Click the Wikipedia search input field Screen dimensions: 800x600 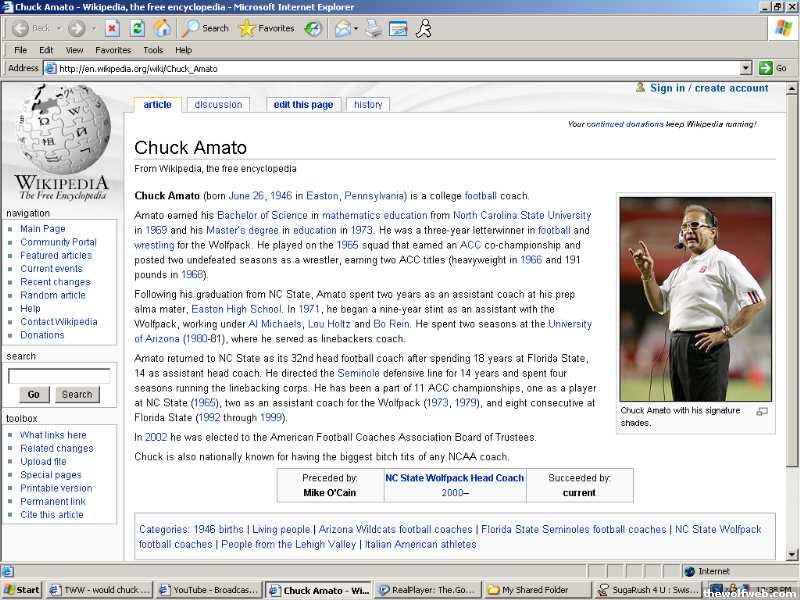point(59,376)
